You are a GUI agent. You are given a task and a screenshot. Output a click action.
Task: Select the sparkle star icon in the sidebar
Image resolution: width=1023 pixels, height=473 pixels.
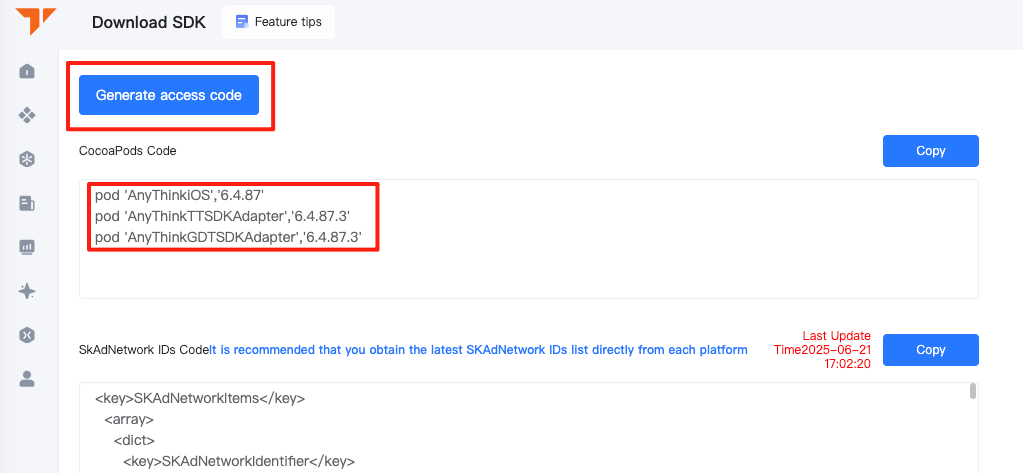27,291
